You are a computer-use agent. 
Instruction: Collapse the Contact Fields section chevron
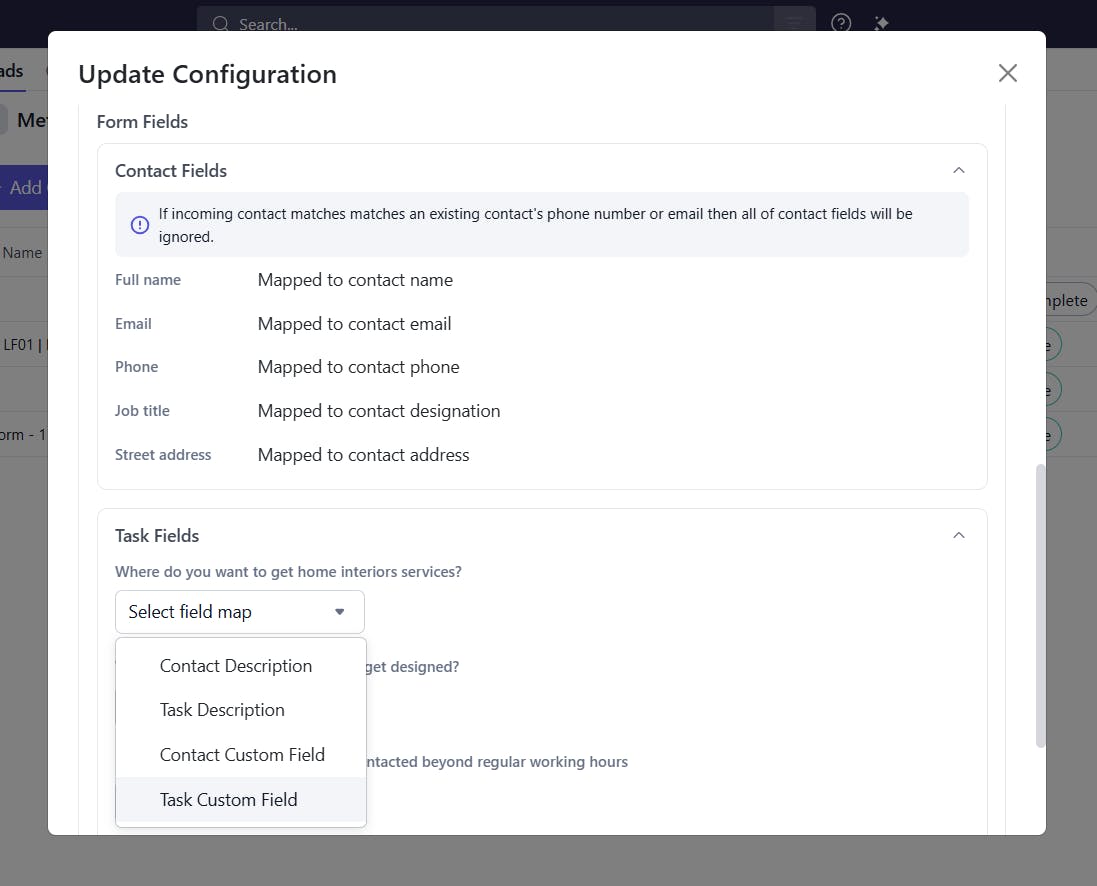[959, 171]
